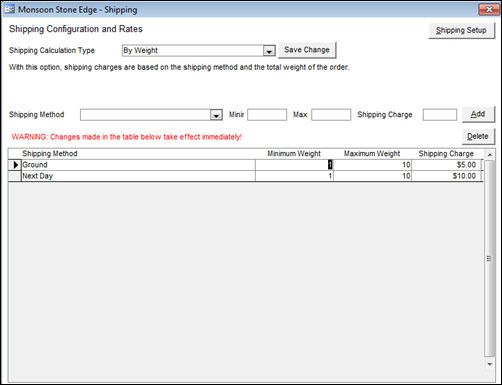Click the Shipping Setup button
The image size is (502, 385).
click(461, 30)
